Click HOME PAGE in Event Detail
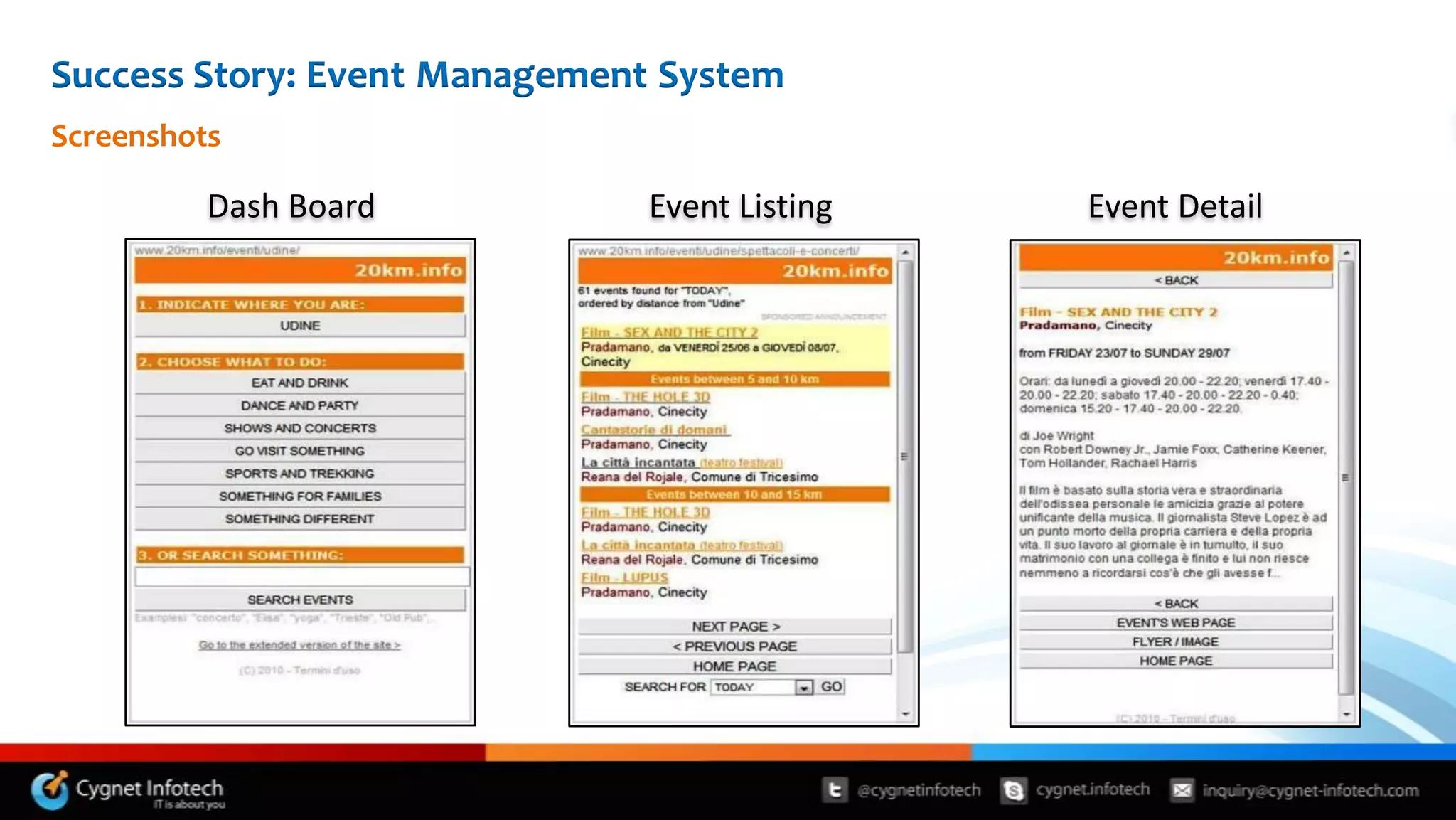 click(1176, 661)
